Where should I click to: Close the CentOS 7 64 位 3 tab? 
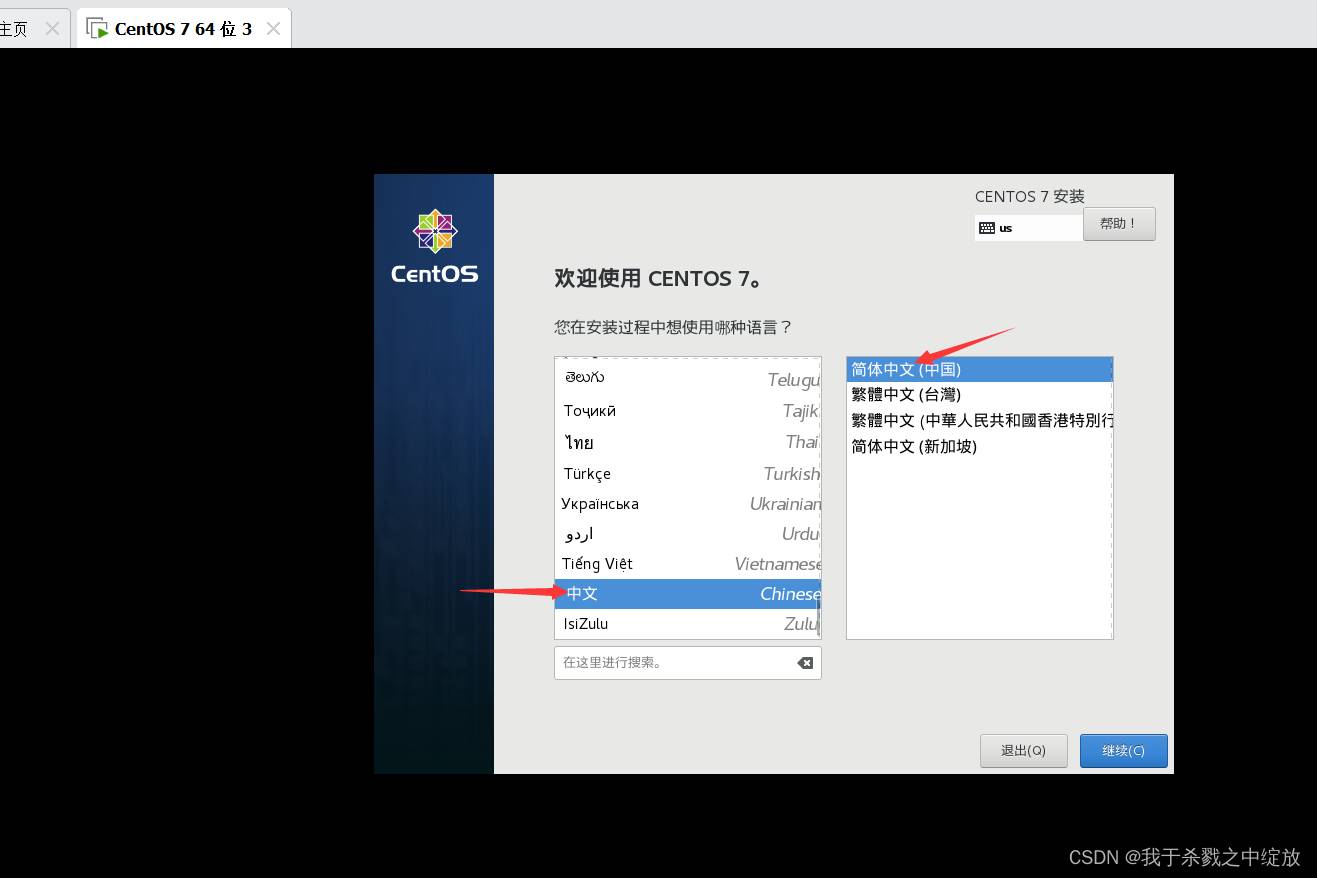pos(273,29)
